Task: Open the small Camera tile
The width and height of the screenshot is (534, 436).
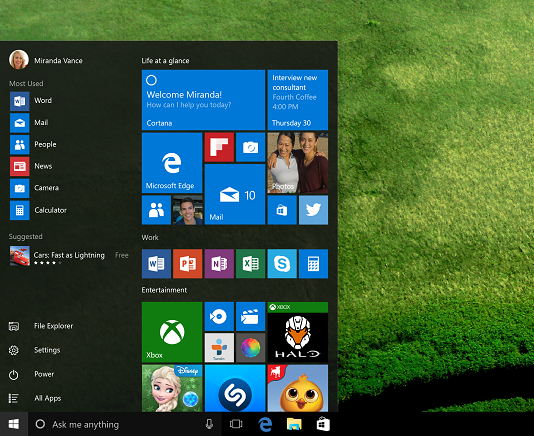Action: [250, 147]
